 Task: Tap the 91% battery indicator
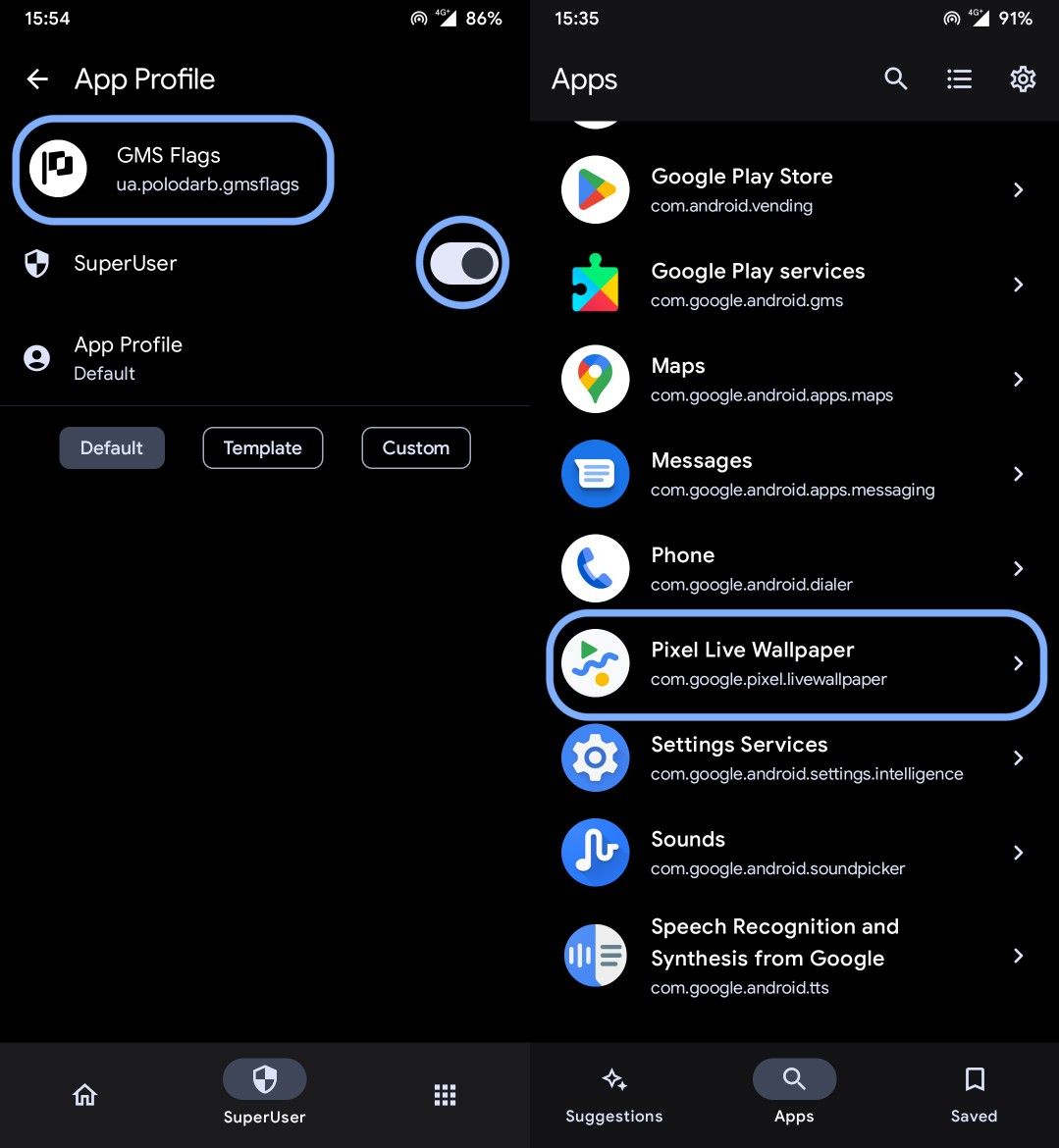(1015, 19)
